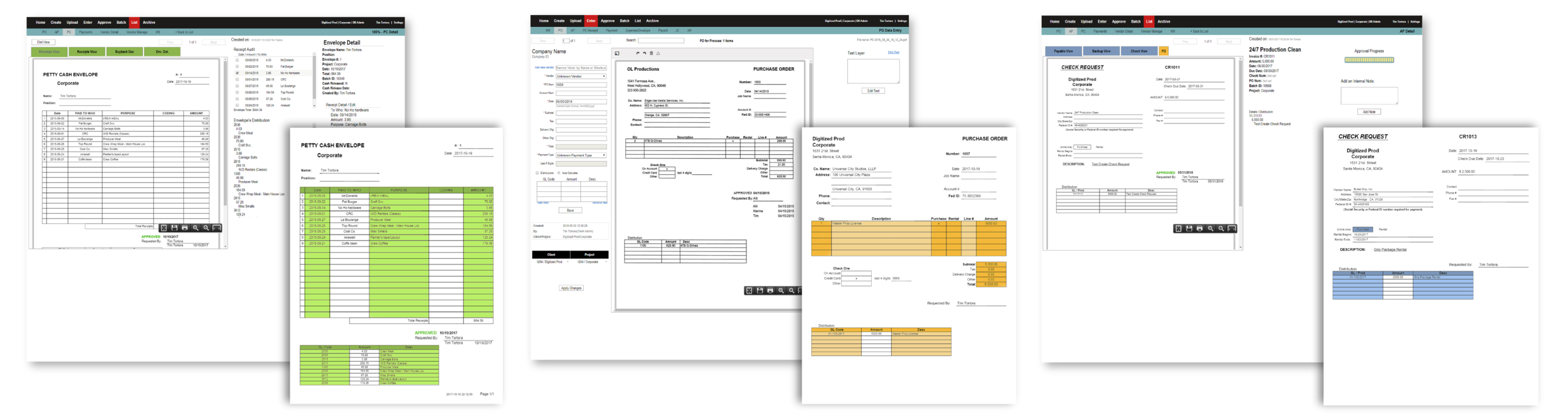Toggle the Auto Calculate checkbox

pos(559,173)
